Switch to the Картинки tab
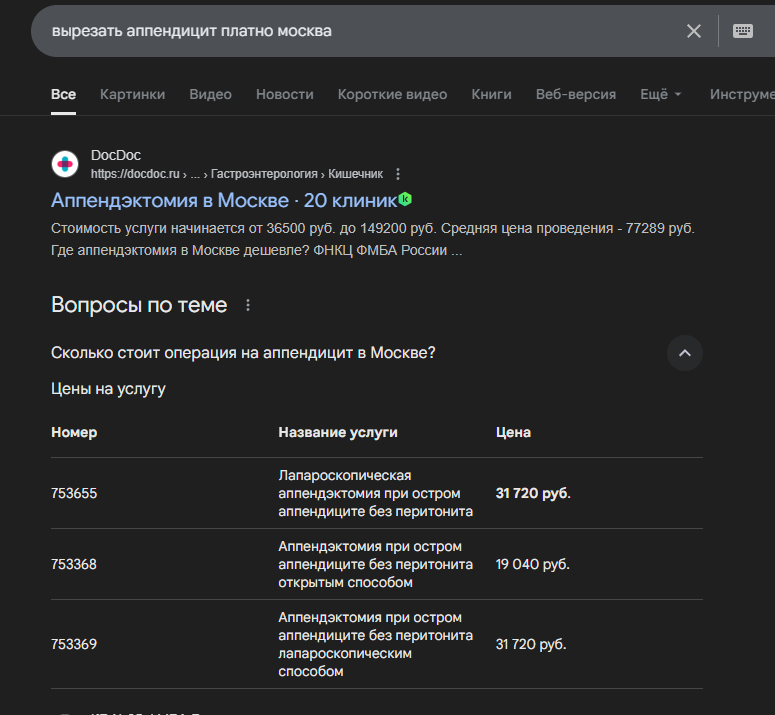This screenshot has width=775, height=715. tap(132, 94)
